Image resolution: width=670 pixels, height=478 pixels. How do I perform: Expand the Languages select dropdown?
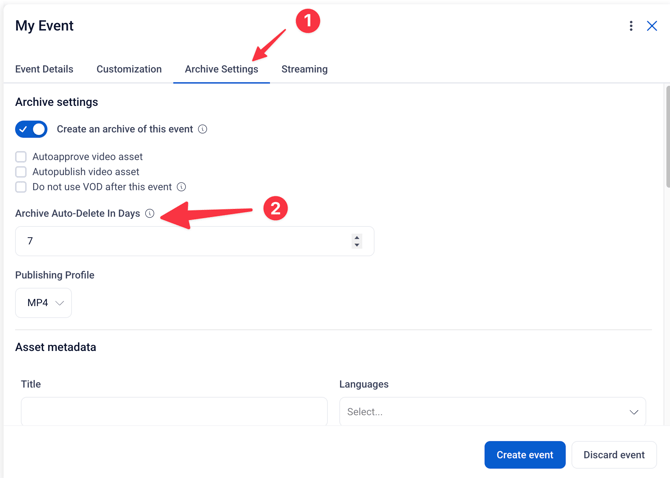tap(492, 412)
